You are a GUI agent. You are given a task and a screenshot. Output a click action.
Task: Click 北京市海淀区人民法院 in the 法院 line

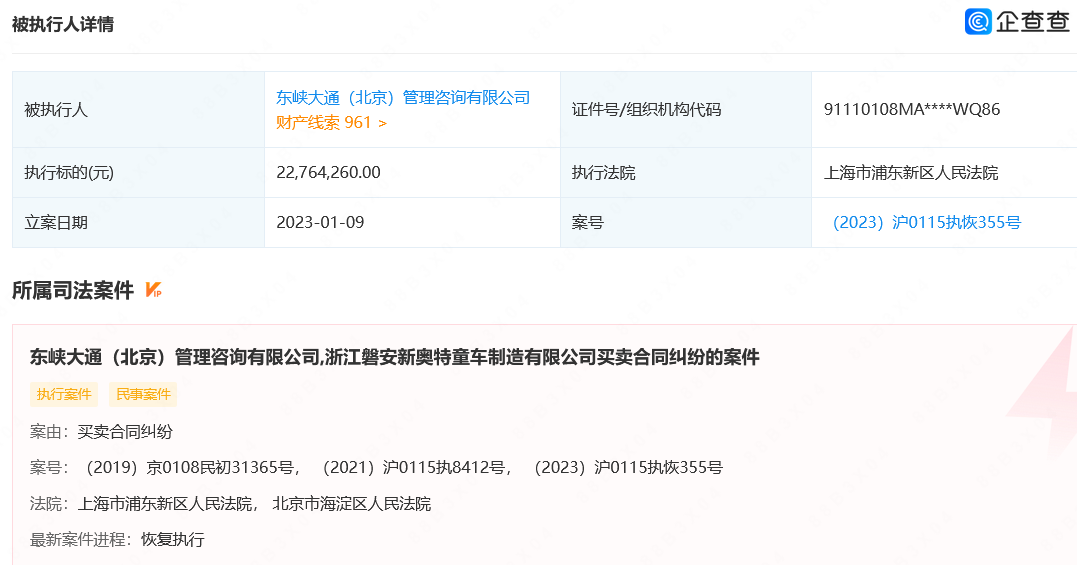click(x=351, y=503)
